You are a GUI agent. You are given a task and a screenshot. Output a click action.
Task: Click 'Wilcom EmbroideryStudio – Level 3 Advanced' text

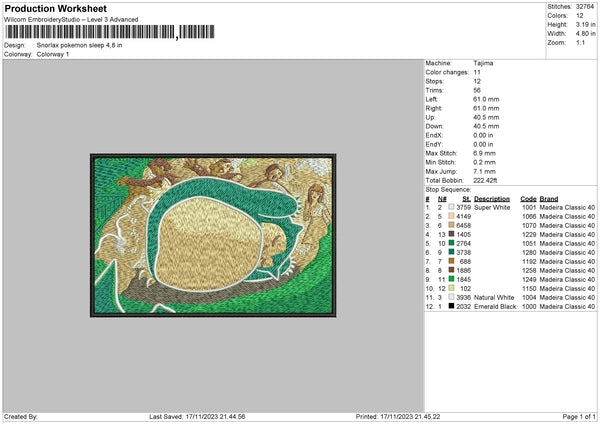point(71,20)
